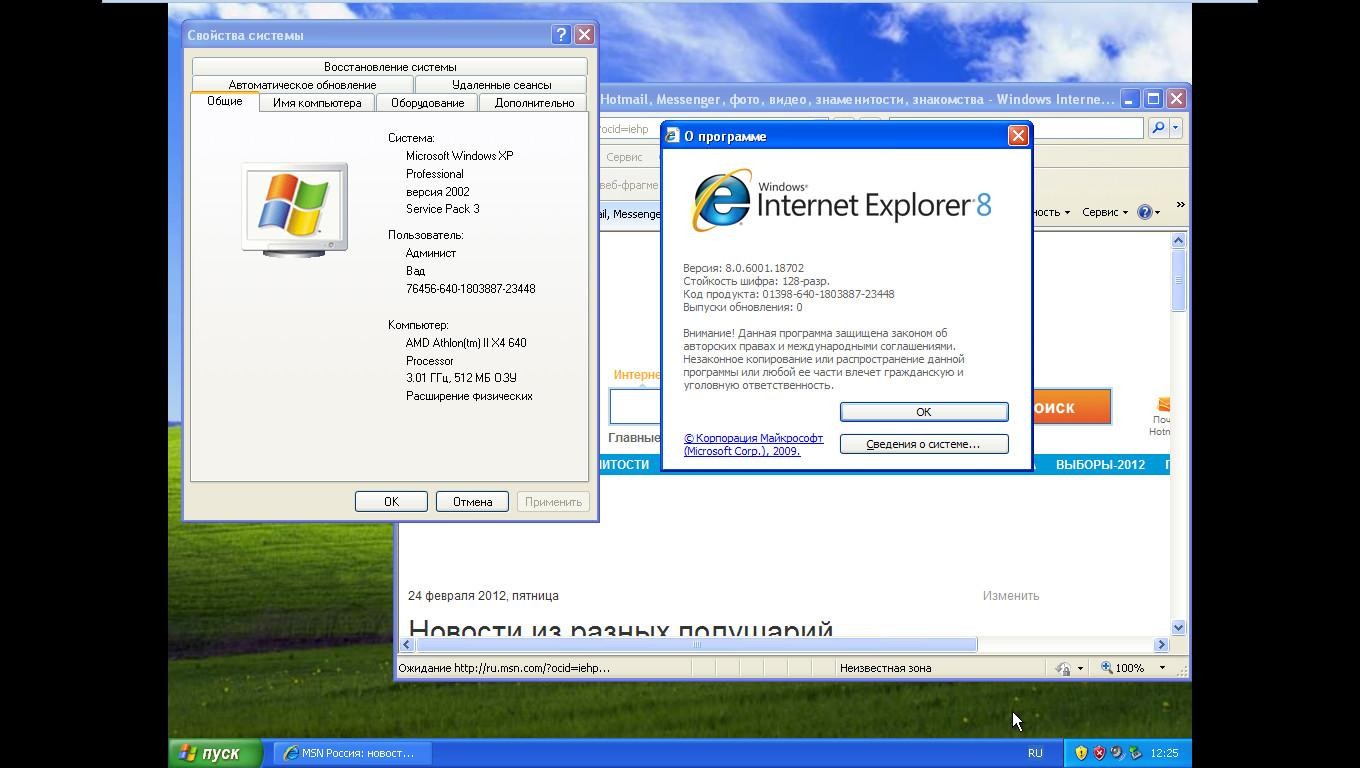This screenshot has height=768, width=1360.
Task: Open the Оборудование tab
Action: coord(427,103)
